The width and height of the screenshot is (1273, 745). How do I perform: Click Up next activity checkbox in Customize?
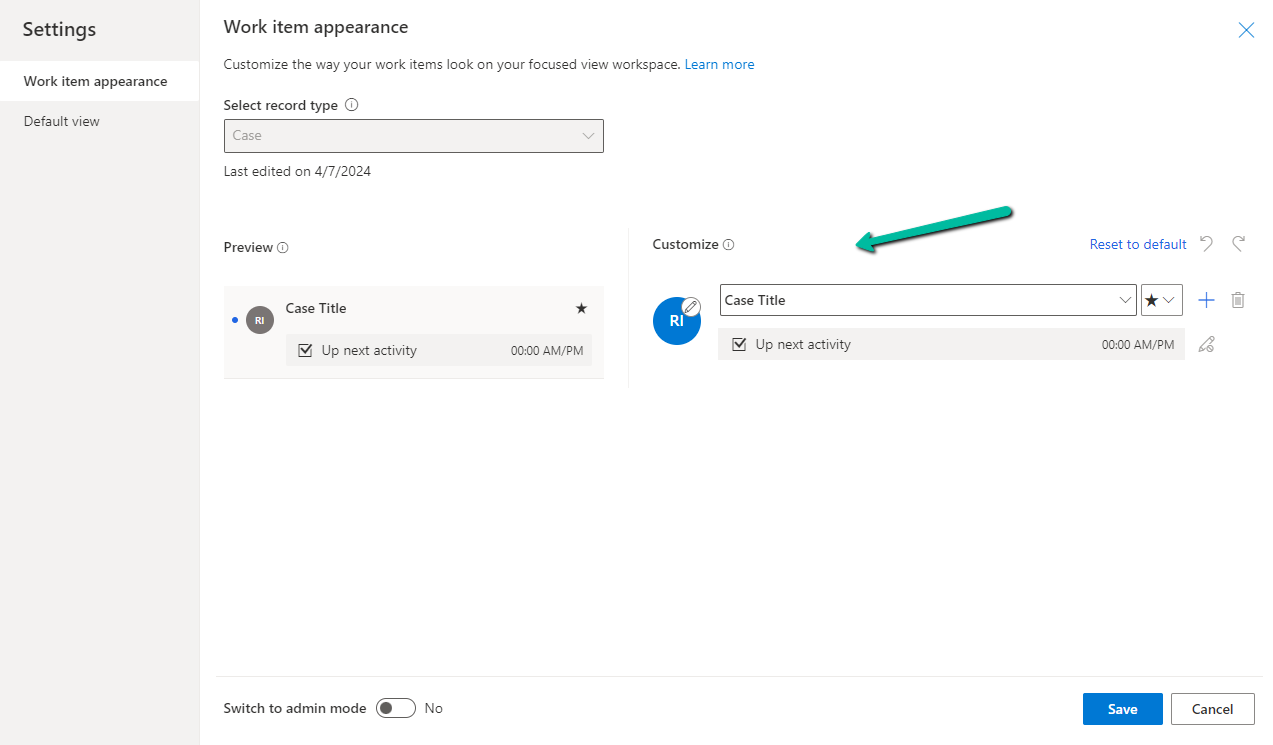740,344
